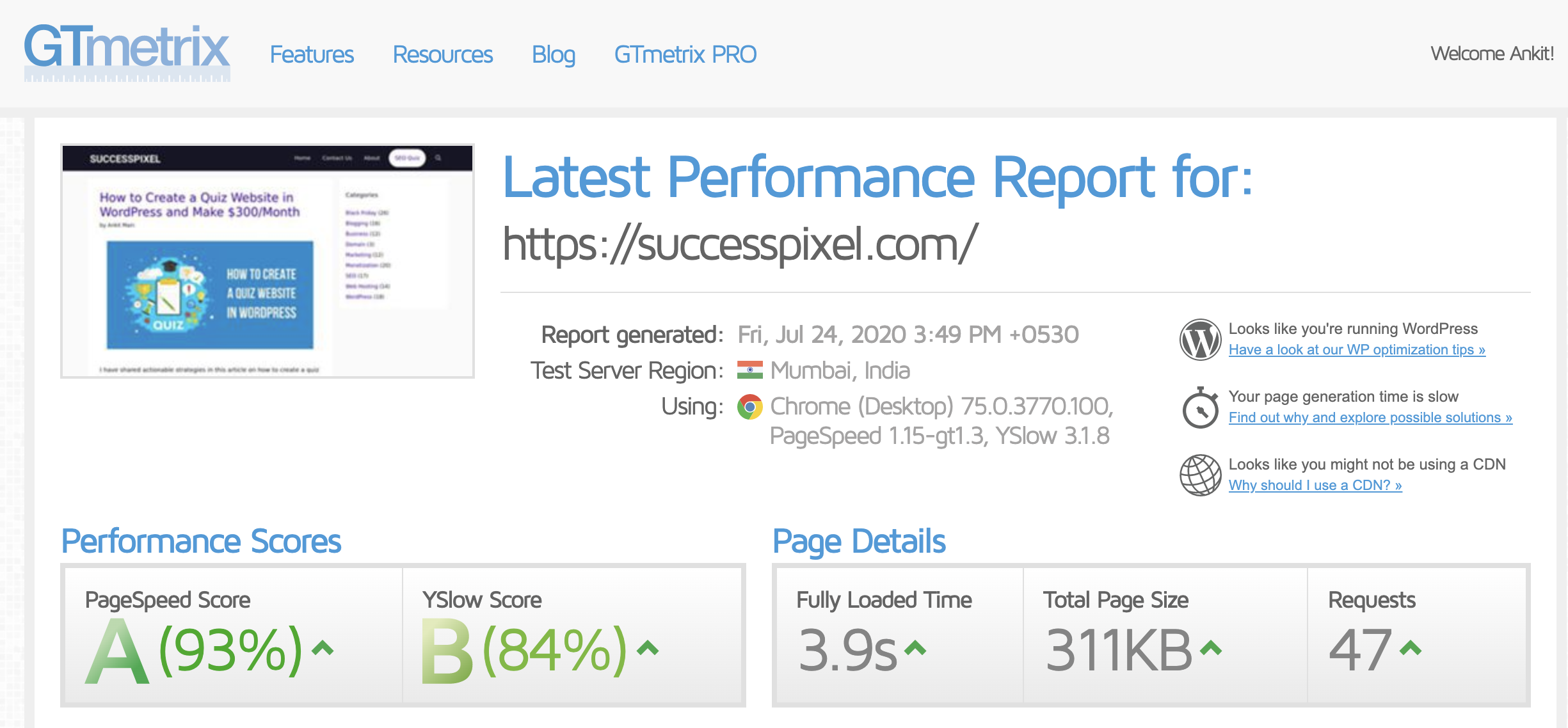Viewport: 1568px width, 728px height.
Task: Click the 'Mumbai, India' region text
Action: coord(840,370)
